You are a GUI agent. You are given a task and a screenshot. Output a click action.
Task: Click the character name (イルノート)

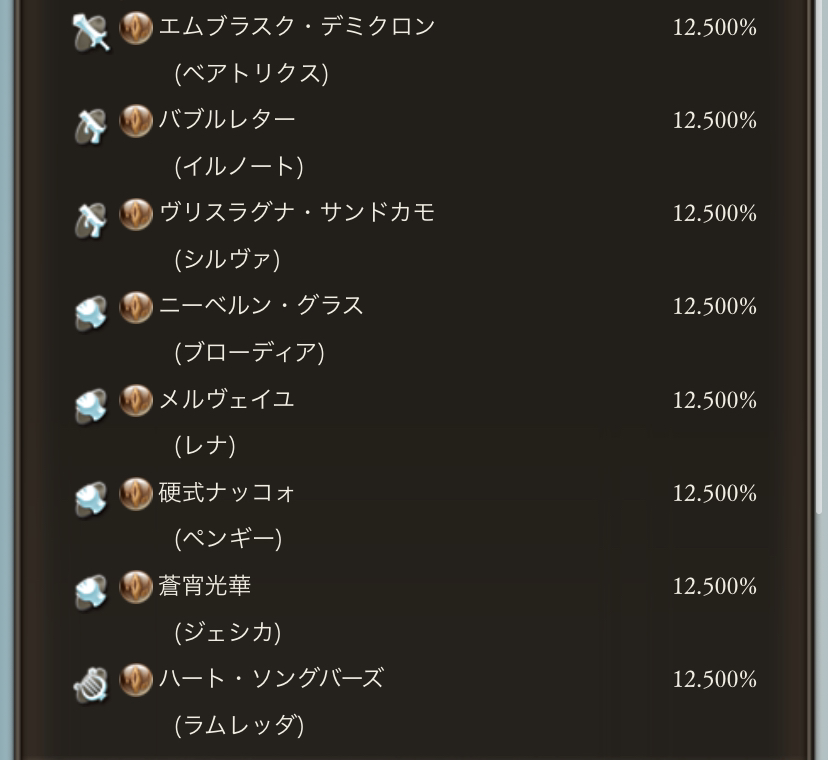[239, 166]
